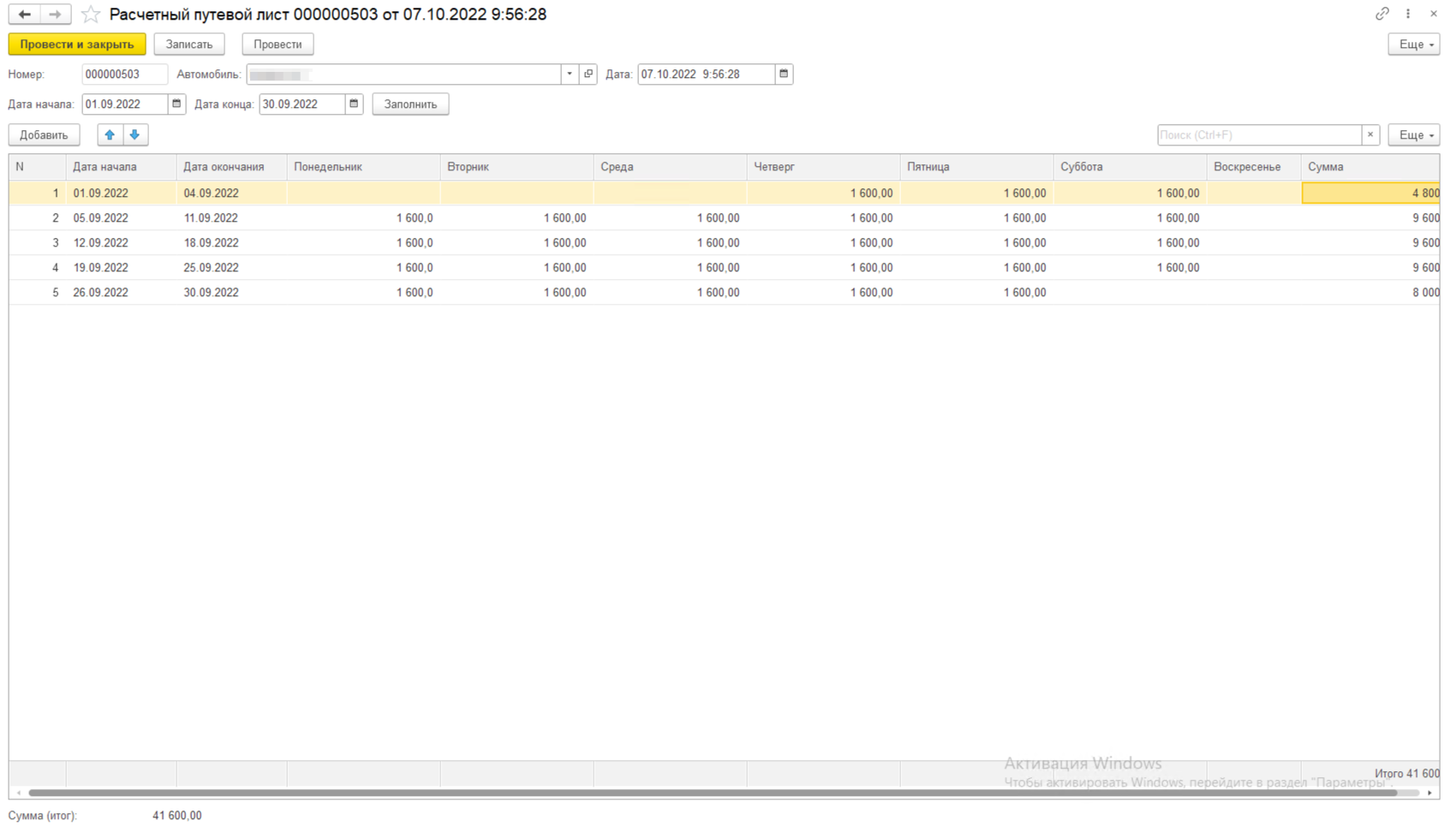
Task: Open the table's Еще dropdown menu
Action: pyautogui.click(x=1413, y=135)
